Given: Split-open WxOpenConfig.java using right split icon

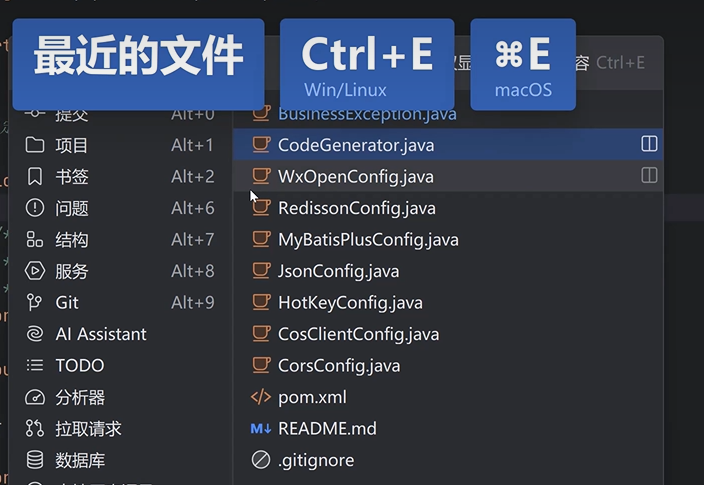Looking at the screenshot, I should (649, 176).
